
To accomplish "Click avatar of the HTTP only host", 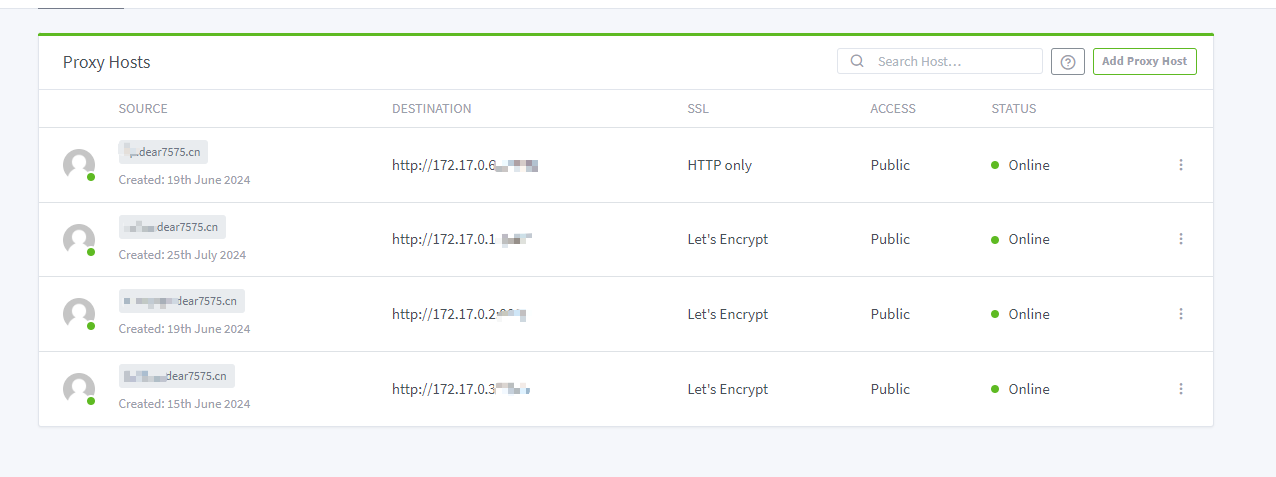I will click(x=79, y=165).
